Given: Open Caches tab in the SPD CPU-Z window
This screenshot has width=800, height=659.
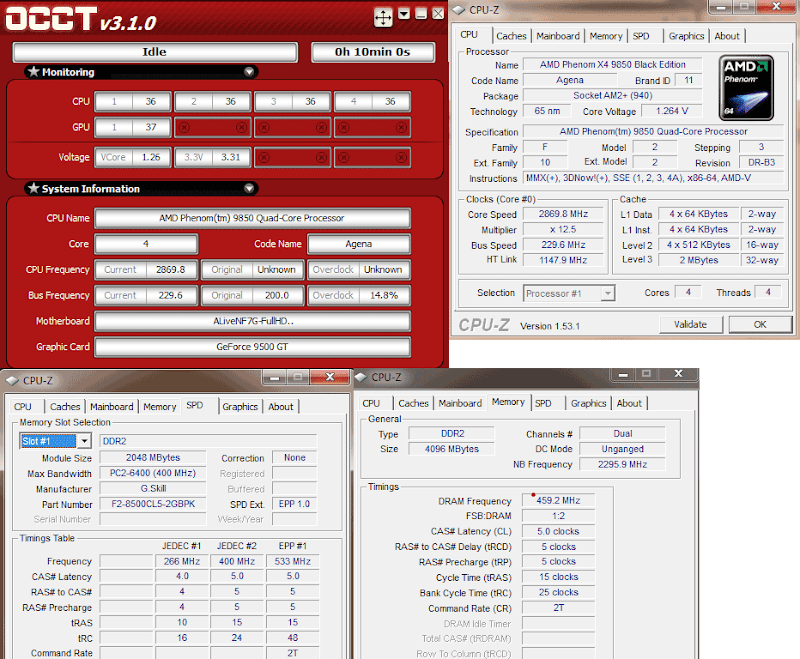Looking at the screenshot, I should point(65,407).
